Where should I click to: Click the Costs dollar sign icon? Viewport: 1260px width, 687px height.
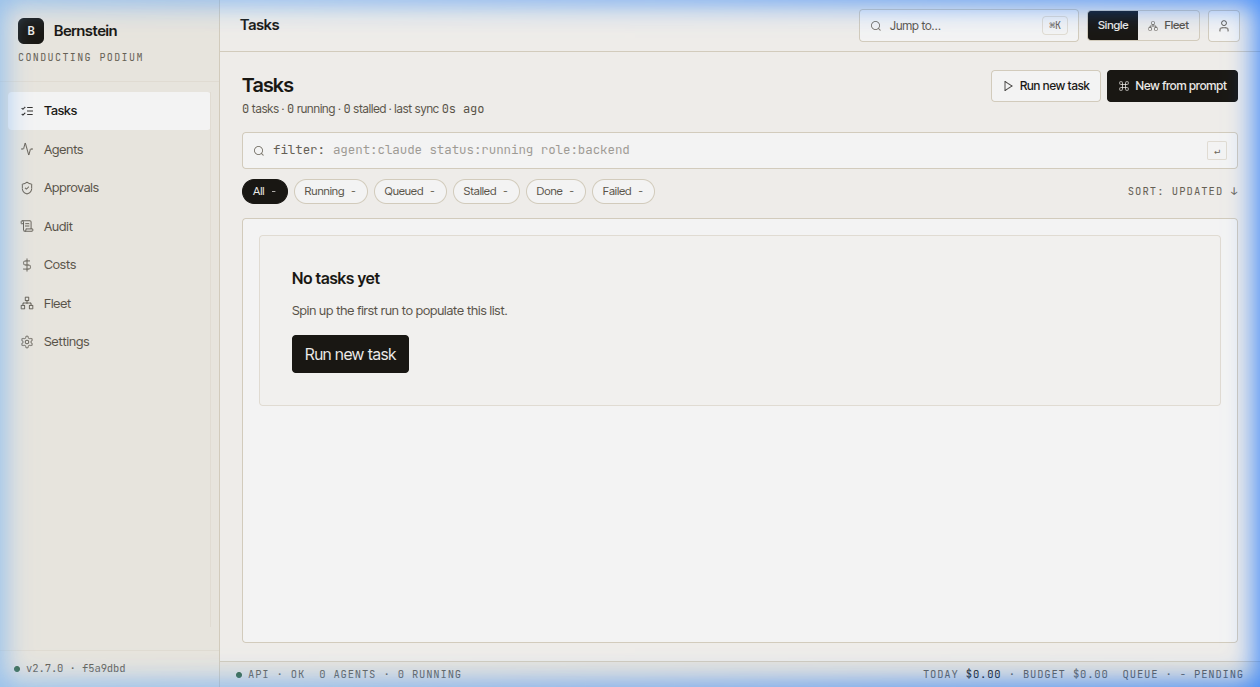tap(27, 265)
